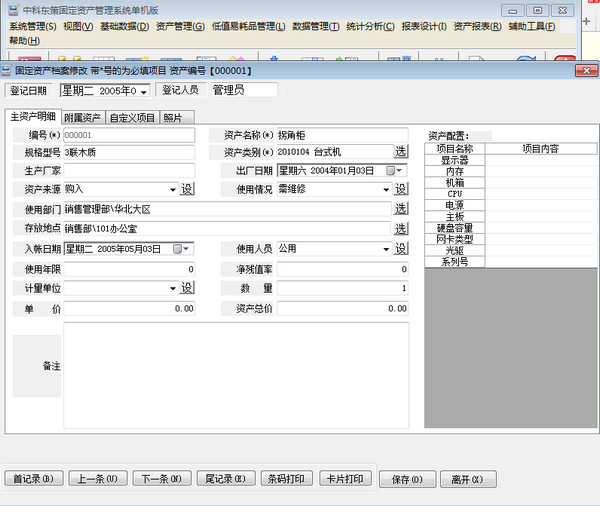Click the 项目内容 column header
Screen dimensions: 600x506
click(541, 149)
